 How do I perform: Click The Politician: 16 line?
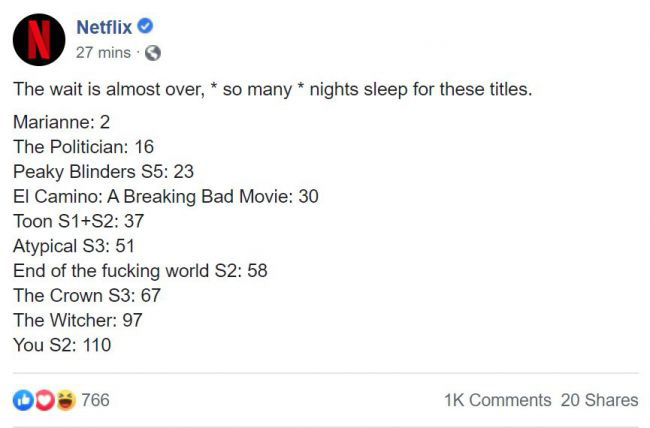(83, 147)
